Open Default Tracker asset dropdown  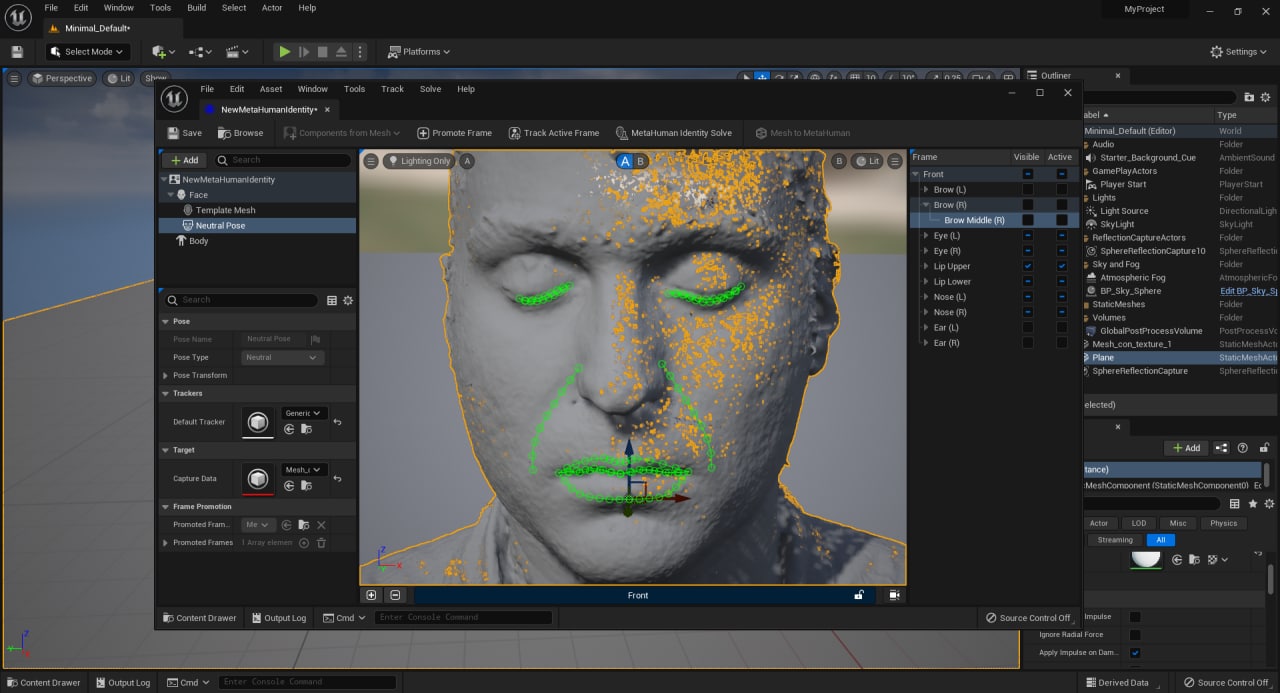304,413
